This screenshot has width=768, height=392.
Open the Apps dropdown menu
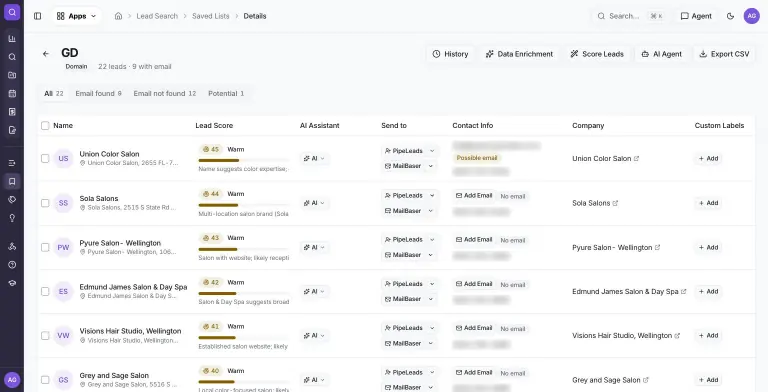pyautogui.click(x=76, y=16)
